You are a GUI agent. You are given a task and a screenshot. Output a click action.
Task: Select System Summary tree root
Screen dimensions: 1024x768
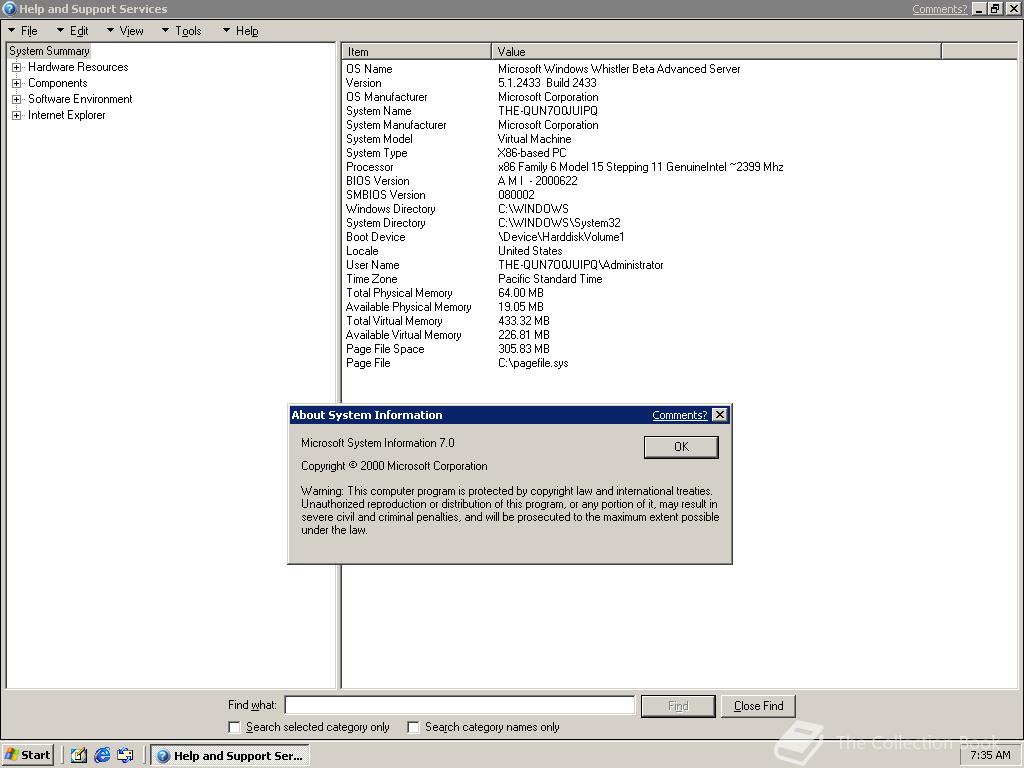pos(50,51)
